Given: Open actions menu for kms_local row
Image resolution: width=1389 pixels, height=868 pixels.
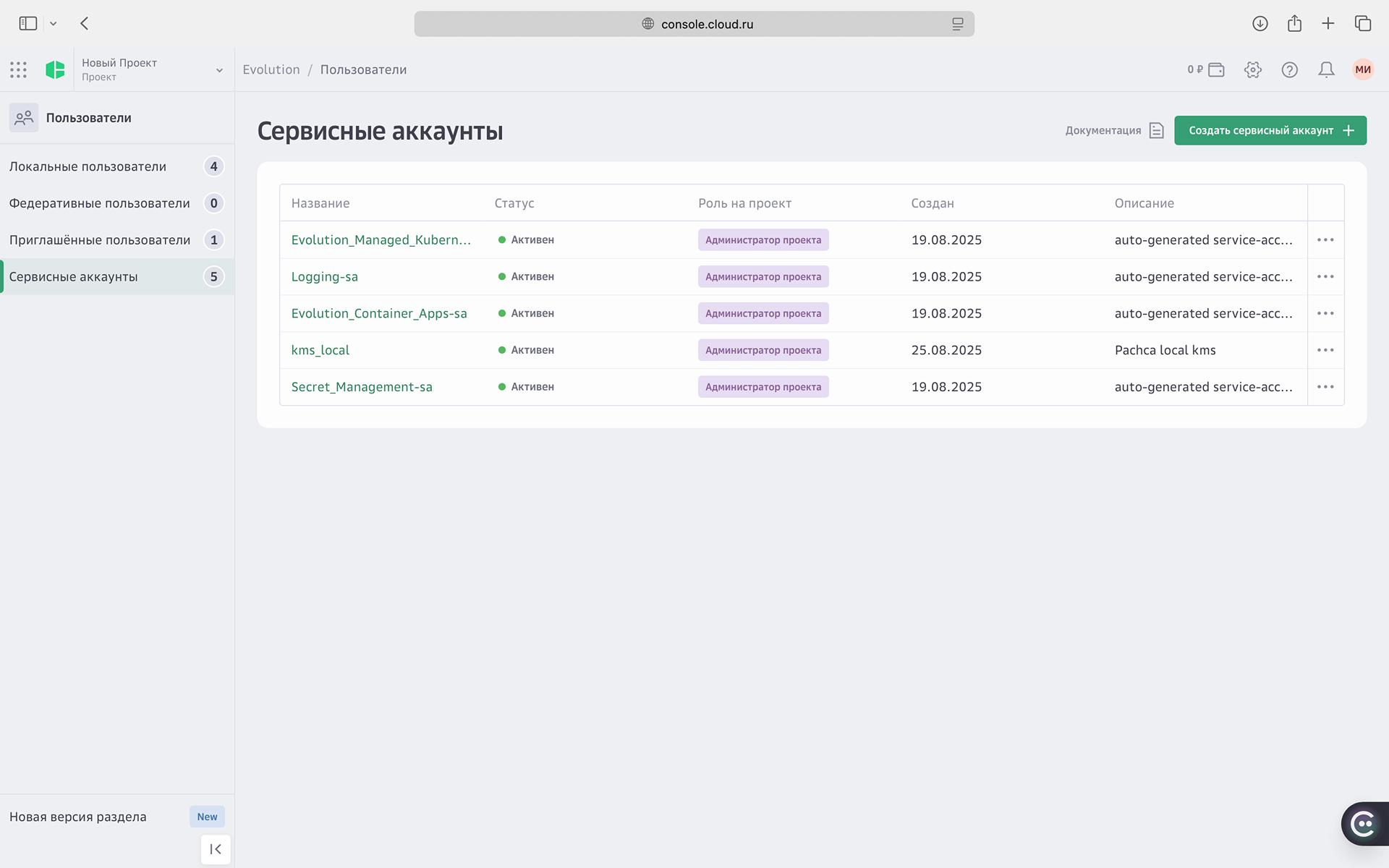Looking at the screenshot, I should [x=1325, y=350].
